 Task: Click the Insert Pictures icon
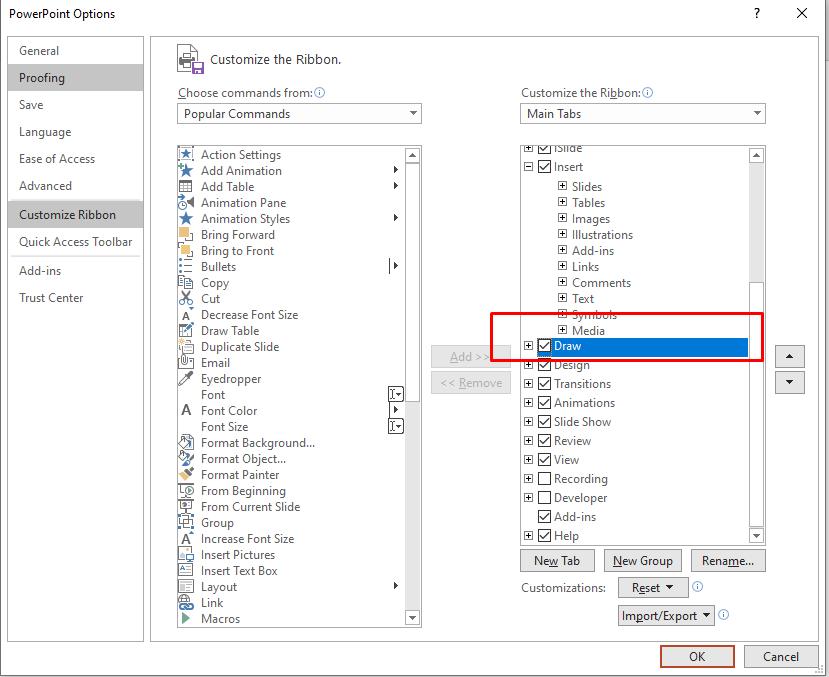point(186,554)
